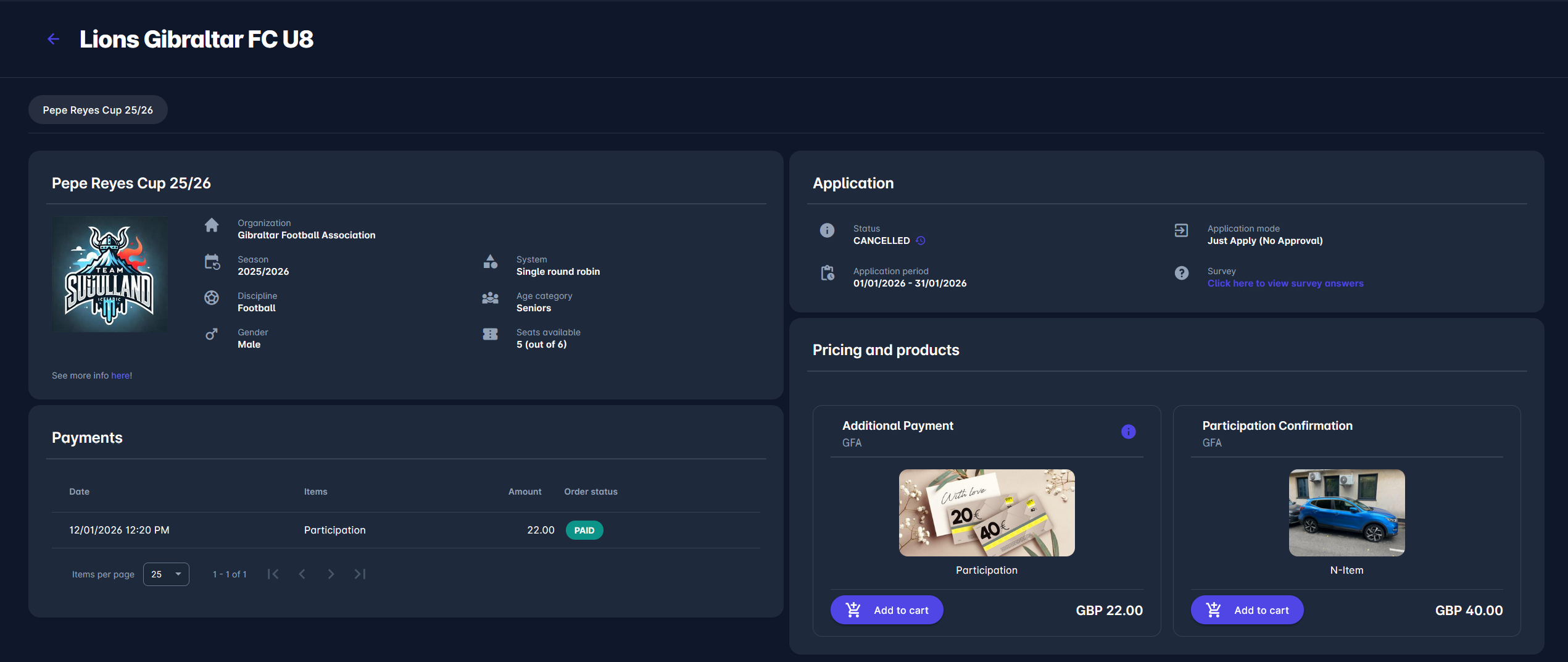Click the survey question mark icon
Screen dimensions: 1568x662
click(x=1181, y=272)
